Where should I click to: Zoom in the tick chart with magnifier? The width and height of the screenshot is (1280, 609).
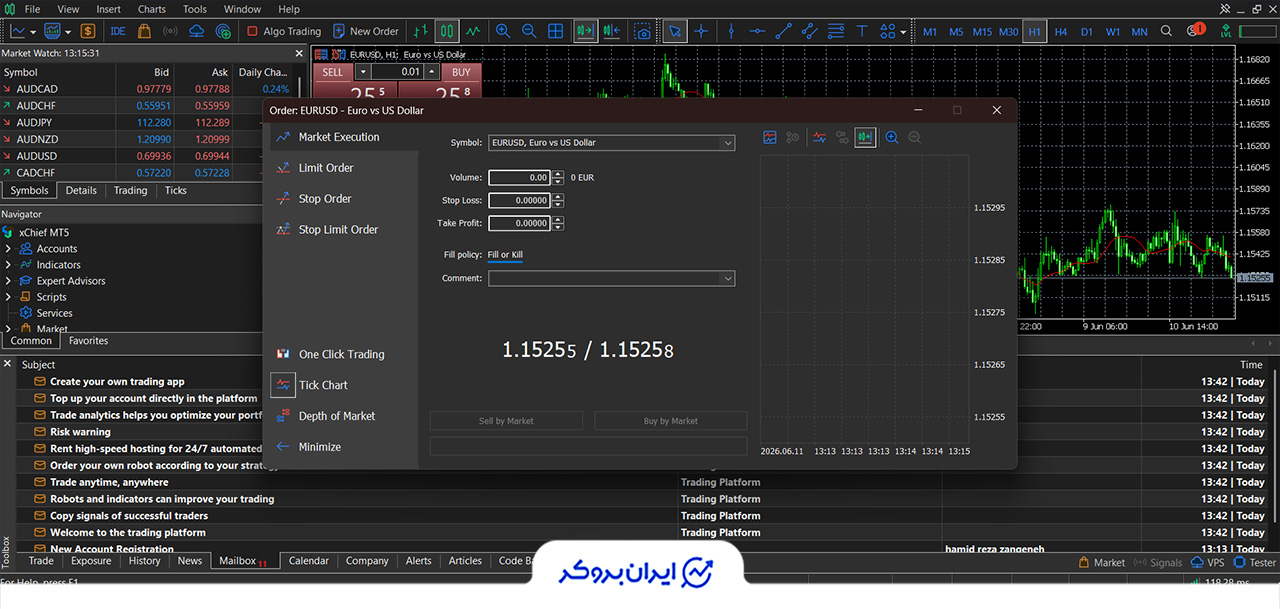(x=892, y=138)
